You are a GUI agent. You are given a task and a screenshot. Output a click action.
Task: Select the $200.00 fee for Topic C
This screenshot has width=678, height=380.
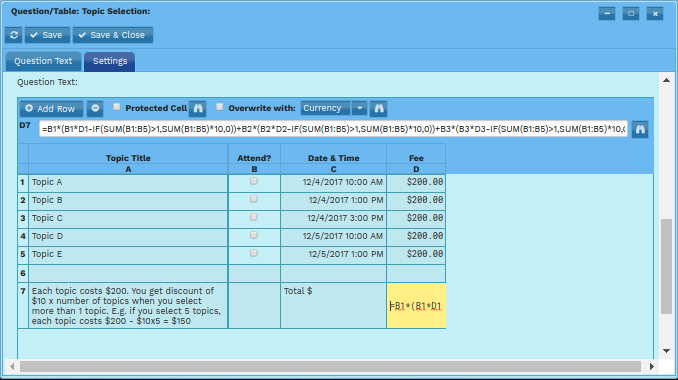(416, 219)
